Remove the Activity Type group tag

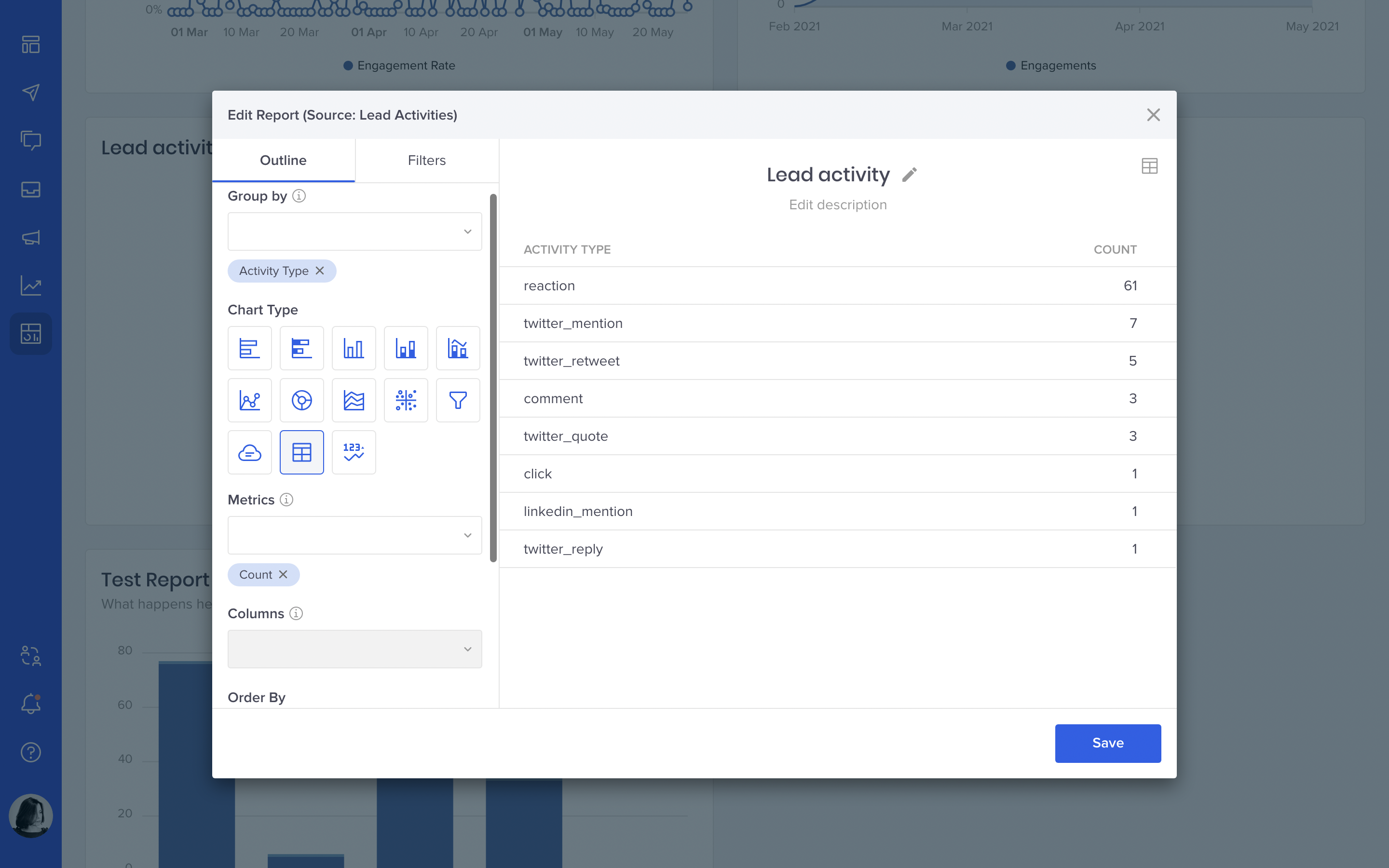[320, 271]
